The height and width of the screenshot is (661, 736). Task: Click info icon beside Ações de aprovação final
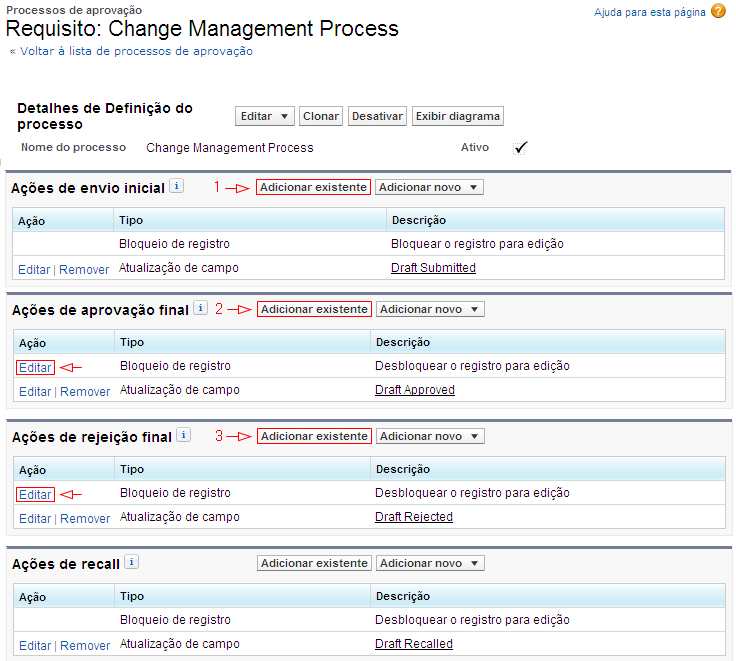tap(200, 308)
